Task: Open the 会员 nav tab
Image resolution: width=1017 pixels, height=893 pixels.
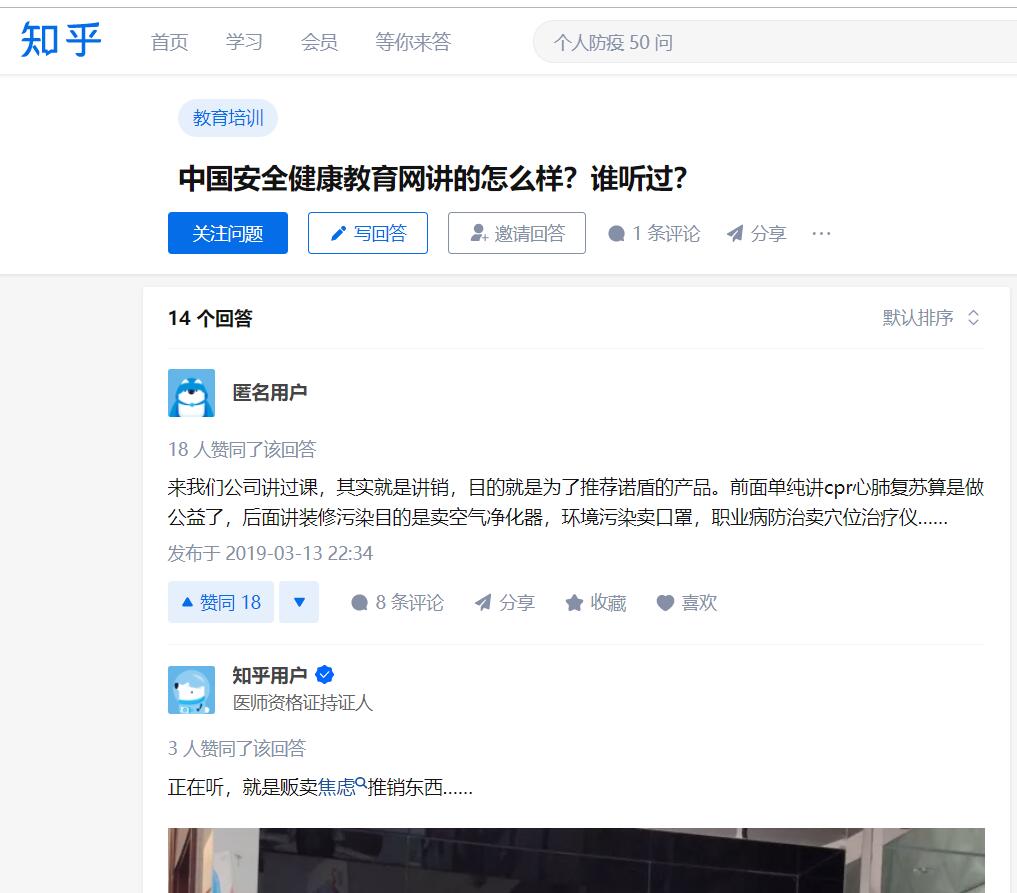Action: click(319, 42)
